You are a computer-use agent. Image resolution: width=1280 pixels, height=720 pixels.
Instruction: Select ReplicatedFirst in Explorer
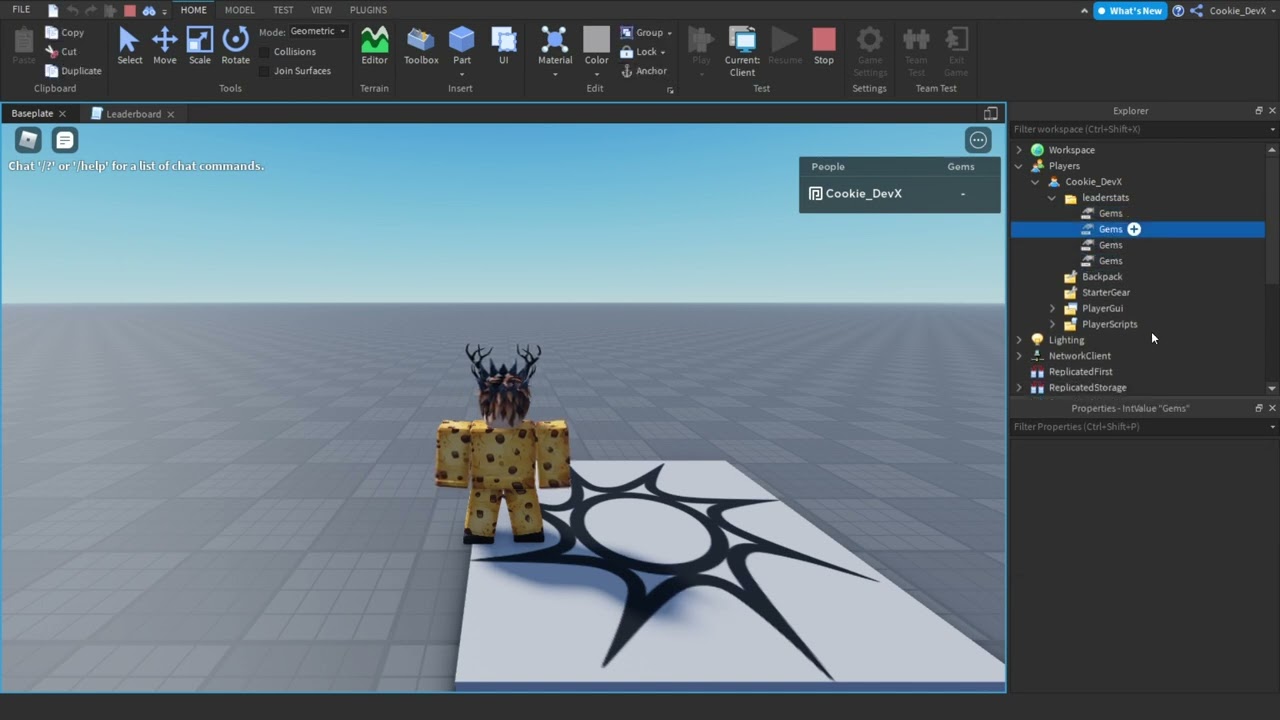click(1079, 372)
